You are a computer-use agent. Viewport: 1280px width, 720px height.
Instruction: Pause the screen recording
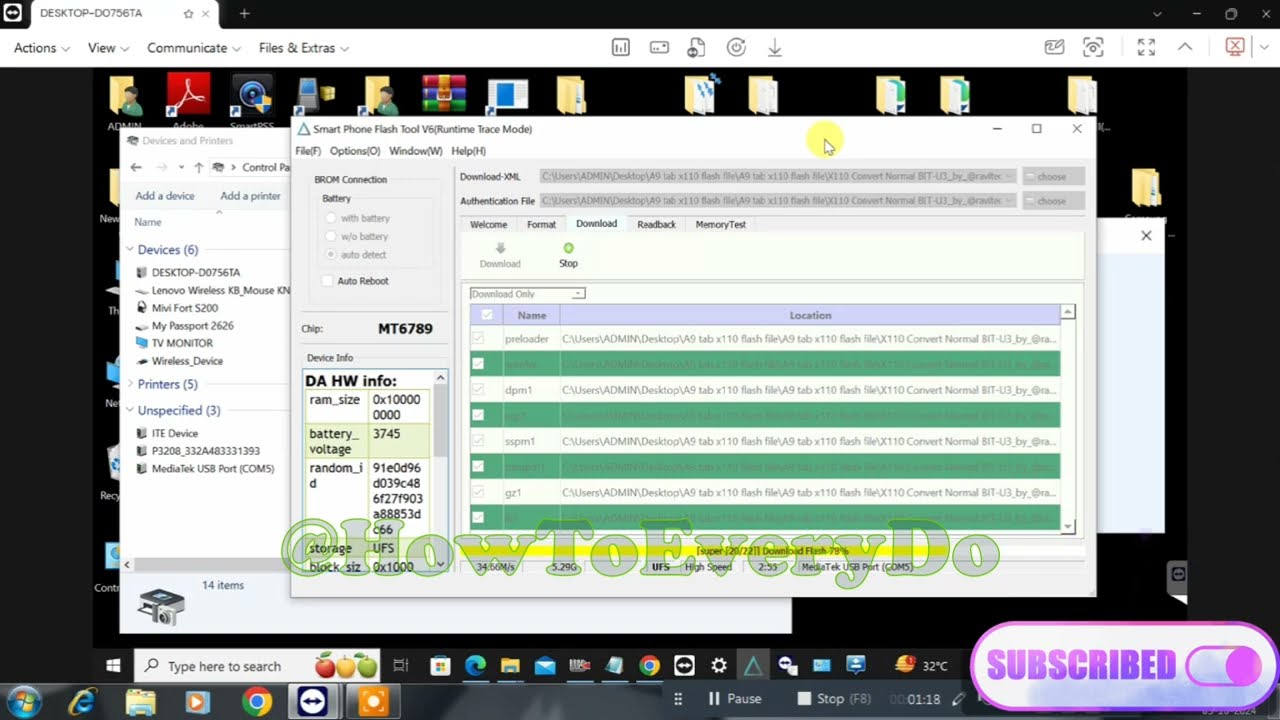pyautogui.click(x=735, y=699)
